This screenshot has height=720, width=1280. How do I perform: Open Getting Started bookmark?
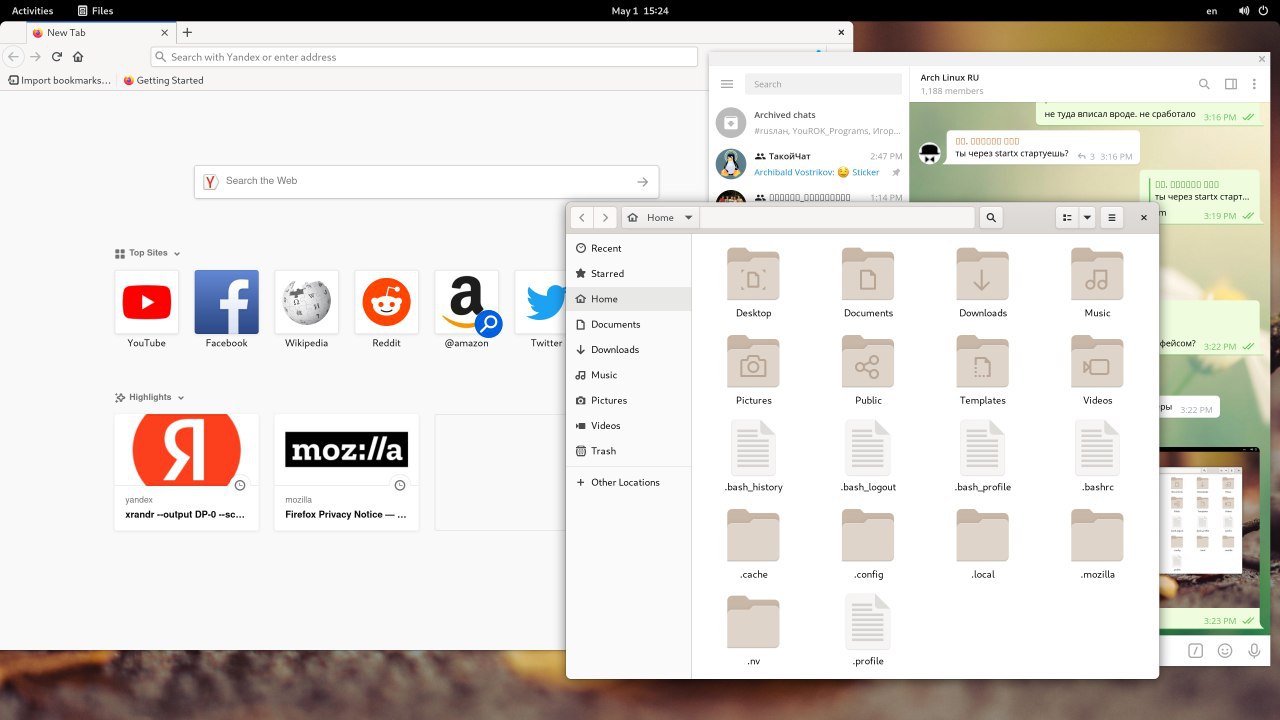pos(163,81)
